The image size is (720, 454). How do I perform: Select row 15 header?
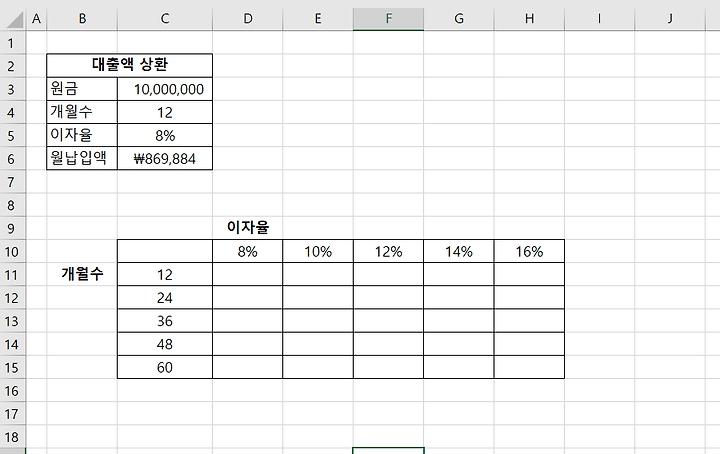(x=13, y=367)
